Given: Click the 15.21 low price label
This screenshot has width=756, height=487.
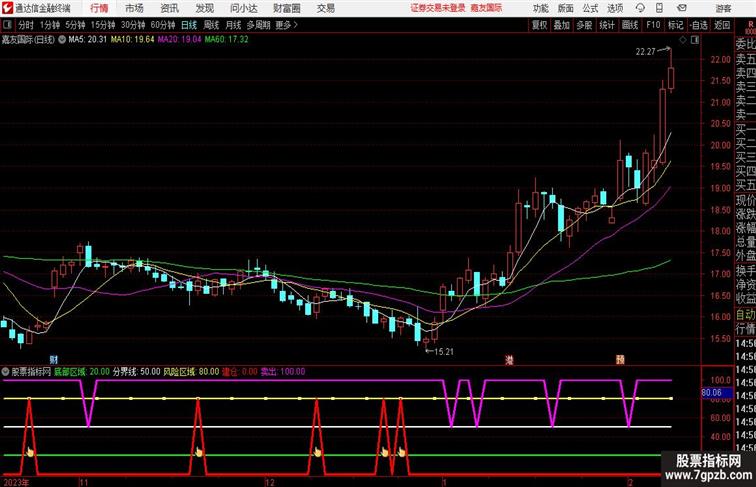Looking at the screenshot, I should [x=444, y=352].
